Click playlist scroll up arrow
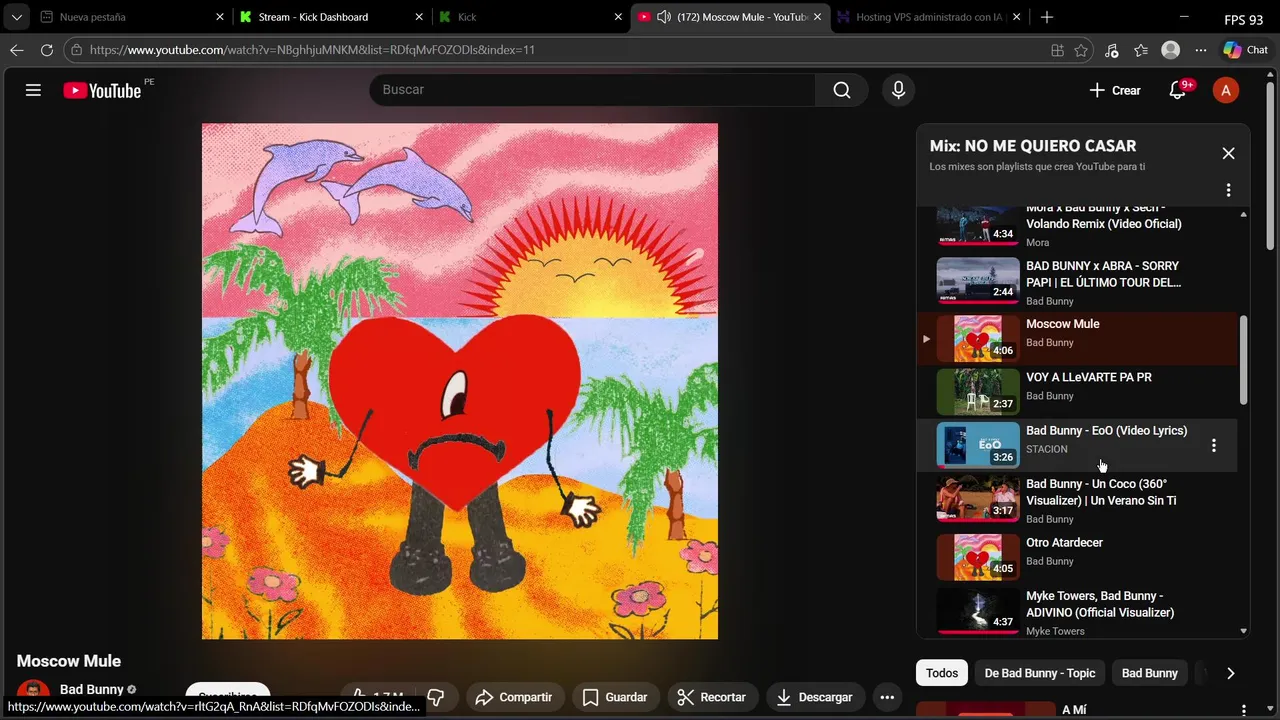 click(x=1244, y=214)
